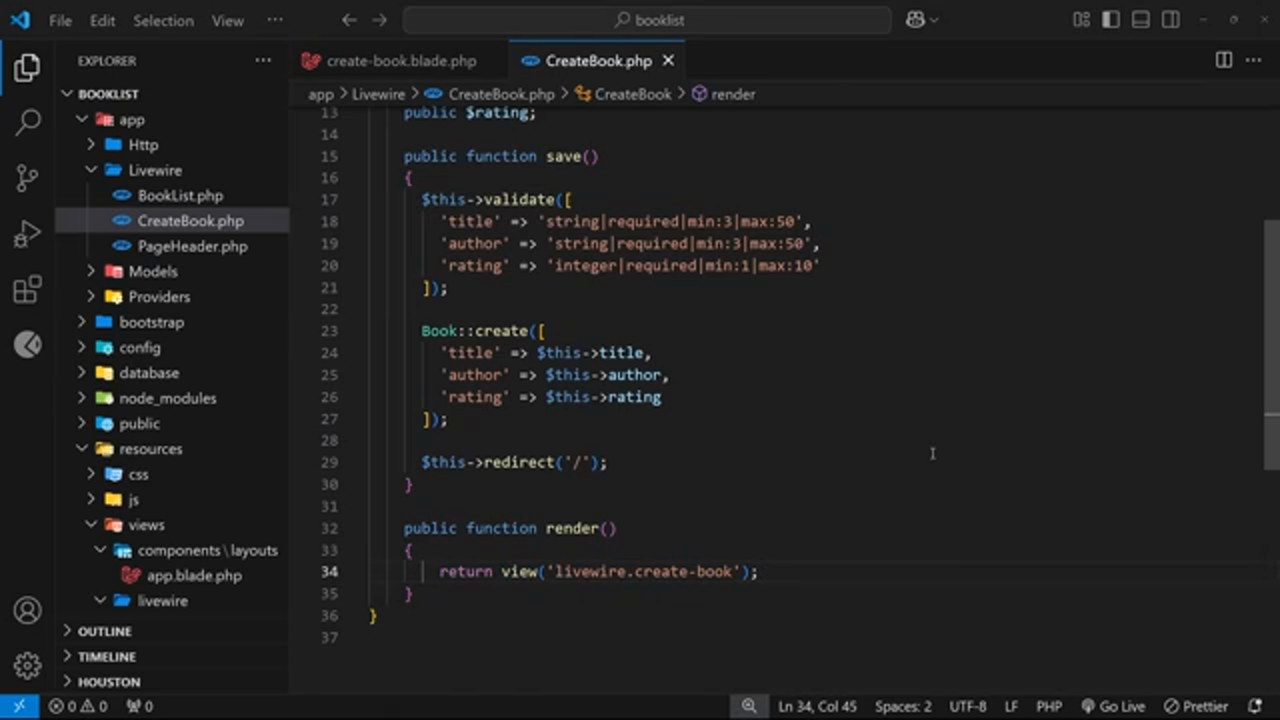Open the ports forwarded indicator in status bar
1280x720 pixels.
click(x=139, y=706)
